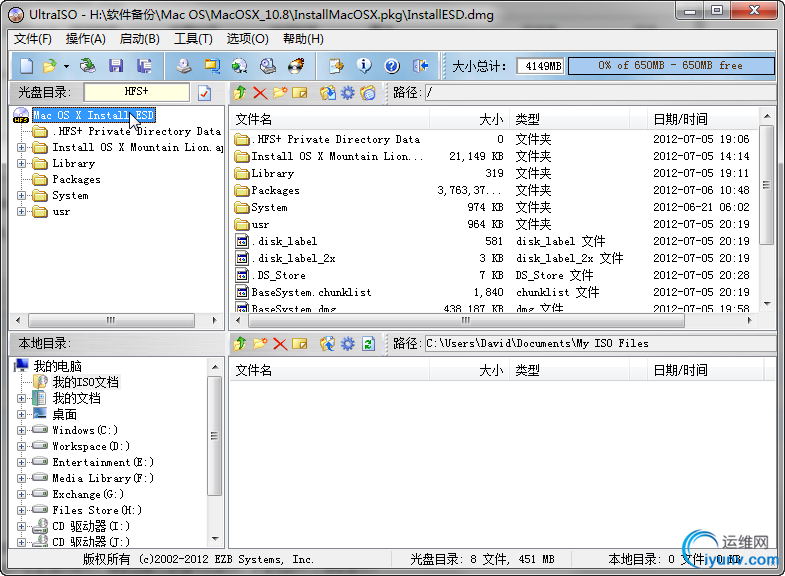Sort disc files by 类型 column header
The image size is (785, 576).
(570, 119)
